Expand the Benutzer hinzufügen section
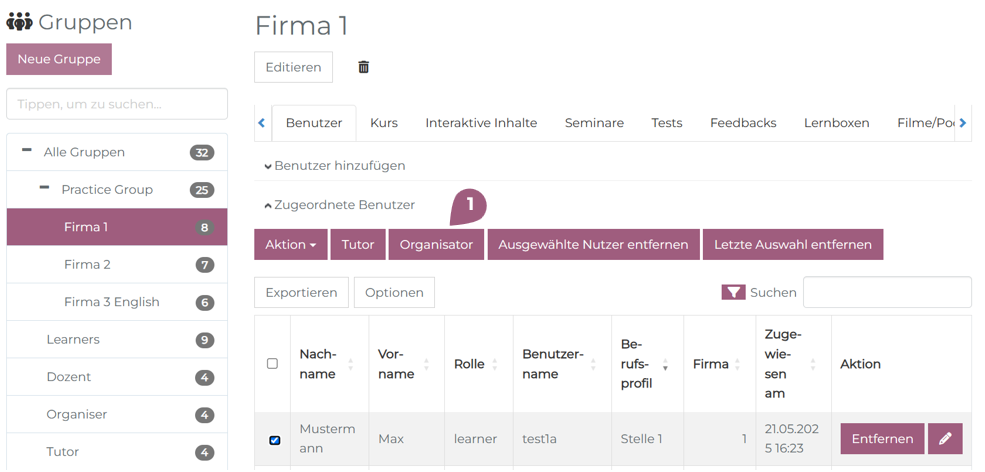 tap(334, 166)
